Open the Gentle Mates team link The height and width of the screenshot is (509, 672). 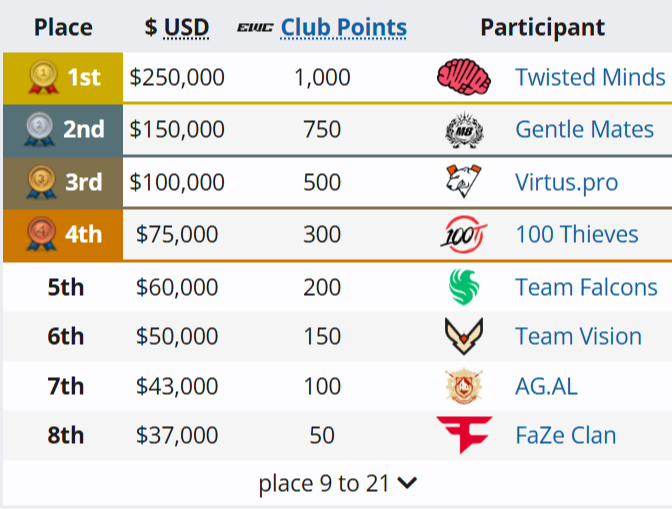pos(585,130)
